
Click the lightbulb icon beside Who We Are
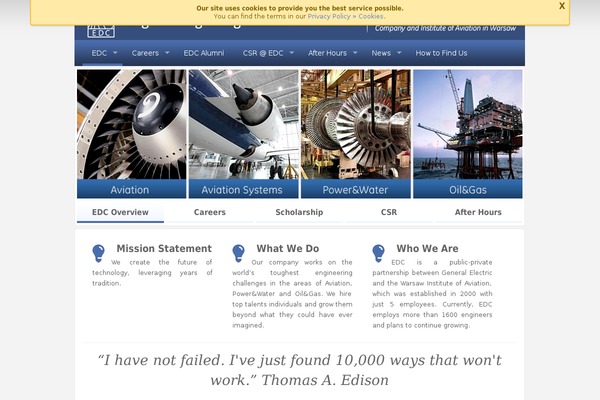point(378,253)
